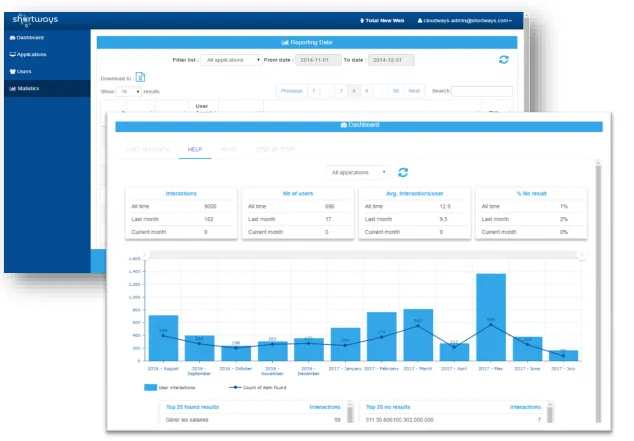Open Applications in the sidebar

click(x=28, y=55)
